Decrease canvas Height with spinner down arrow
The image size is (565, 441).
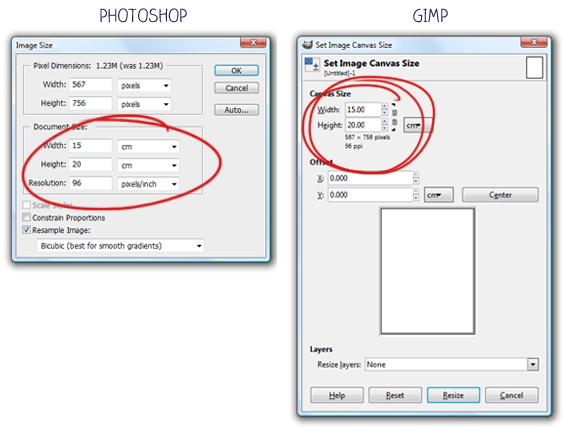click(x=385, y=128)
